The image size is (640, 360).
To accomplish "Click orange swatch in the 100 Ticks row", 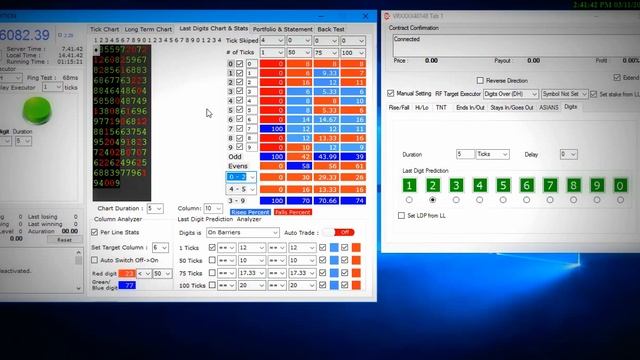I will point(356,285).
